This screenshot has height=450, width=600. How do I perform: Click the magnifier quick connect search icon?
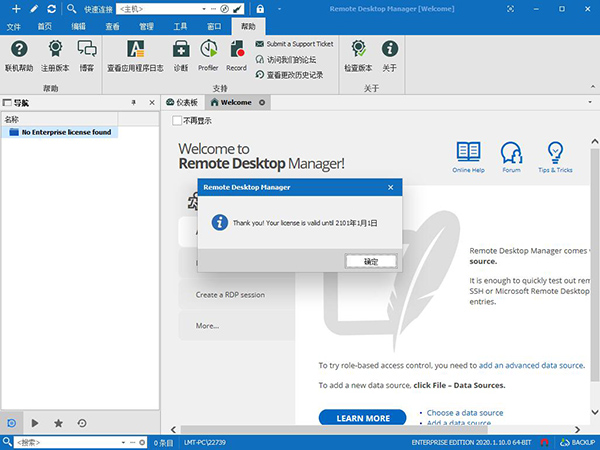tap(72, 9)
